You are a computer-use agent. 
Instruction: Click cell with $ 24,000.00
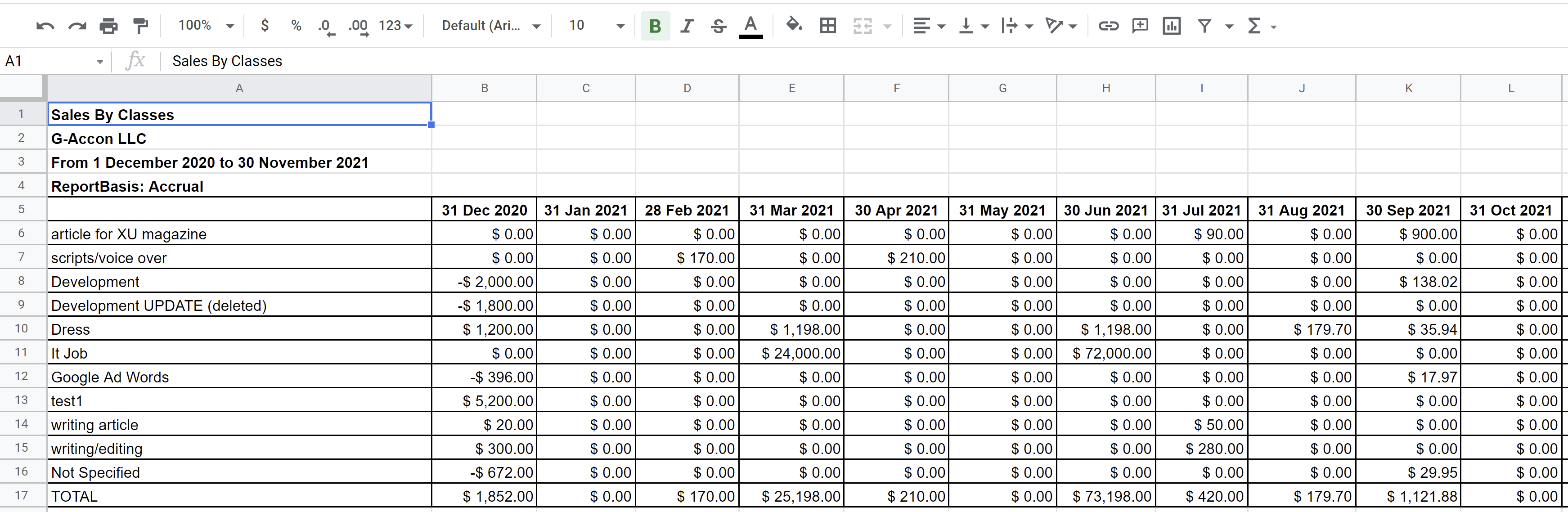(792, 353)
